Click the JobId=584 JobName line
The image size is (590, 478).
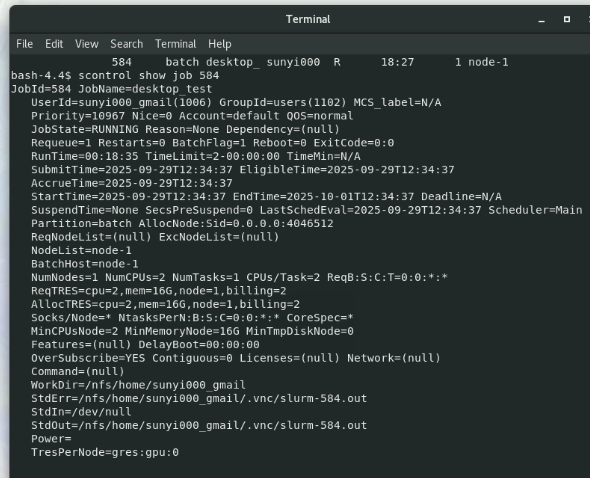(x=111, y=89)
